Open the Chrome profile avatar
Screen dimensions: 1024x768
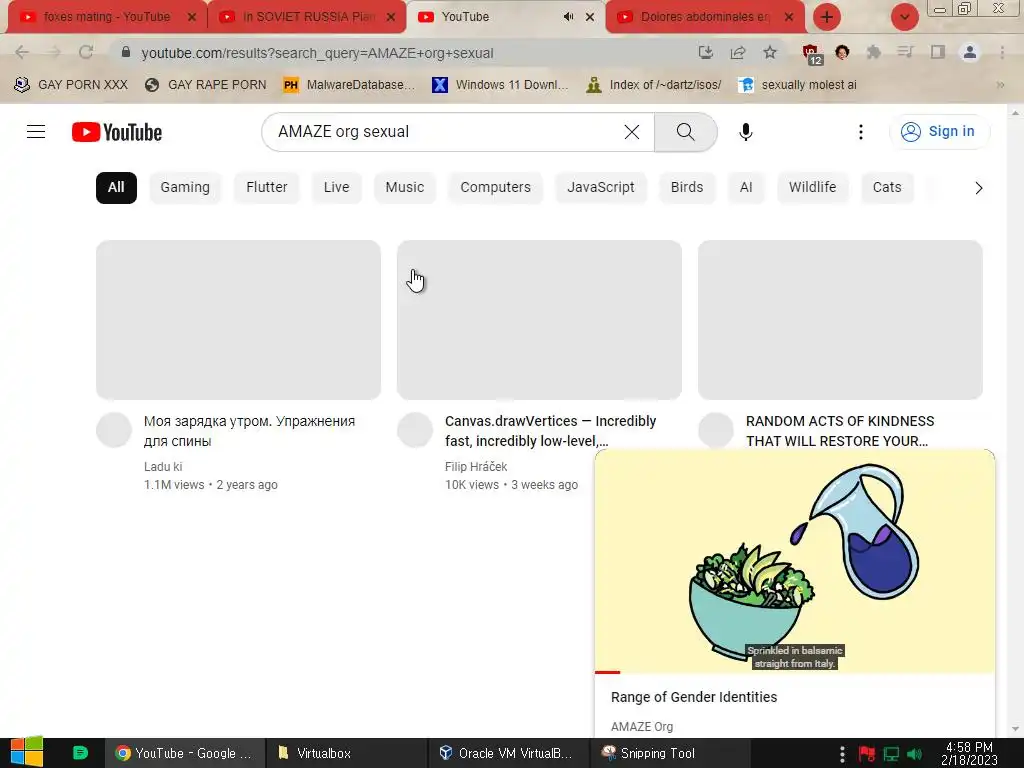pyautogui.click(x=970, y=52)
